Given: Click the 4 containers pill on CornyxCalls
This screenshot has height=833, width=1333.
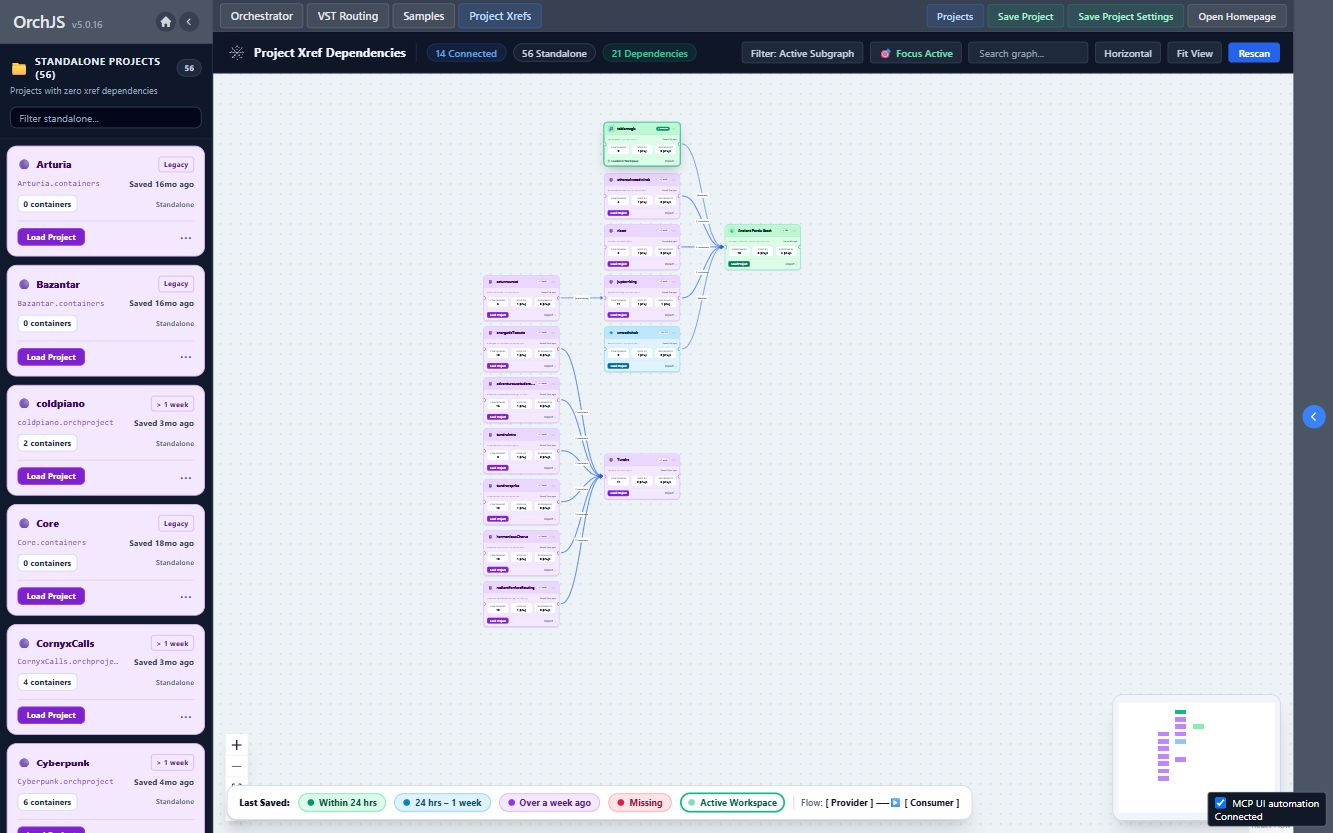Looking at the screenshot, I should point(47,682).
